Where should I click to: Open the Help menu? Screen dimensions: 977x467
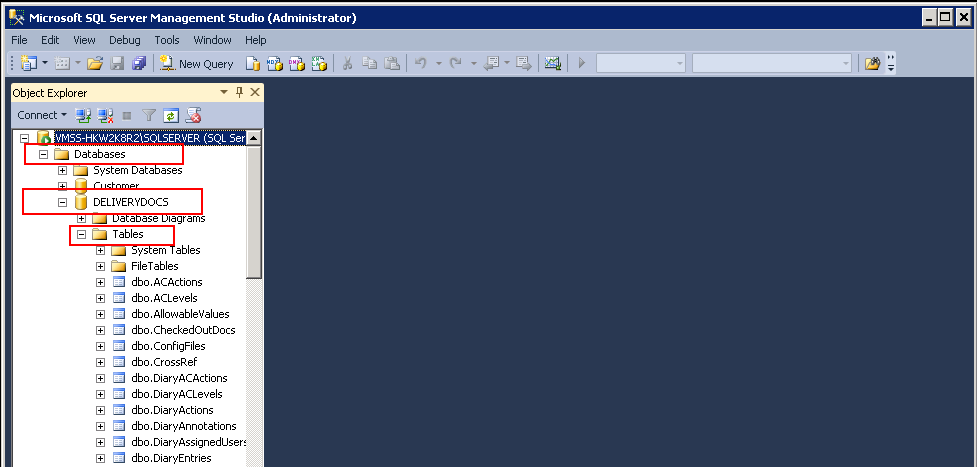255,40
